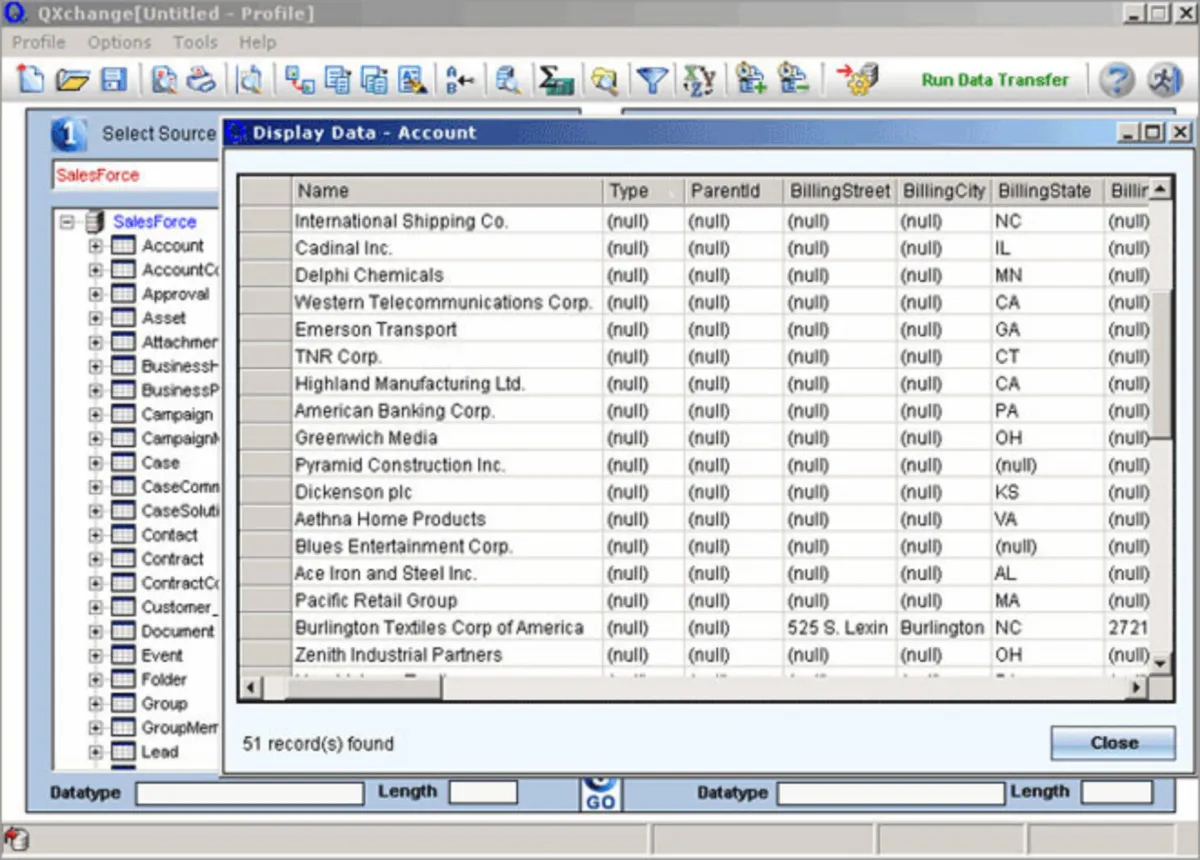1200x860 pixels.
Task: Click the vertical scrollbar down arrow in grid
Action: 1159,663
